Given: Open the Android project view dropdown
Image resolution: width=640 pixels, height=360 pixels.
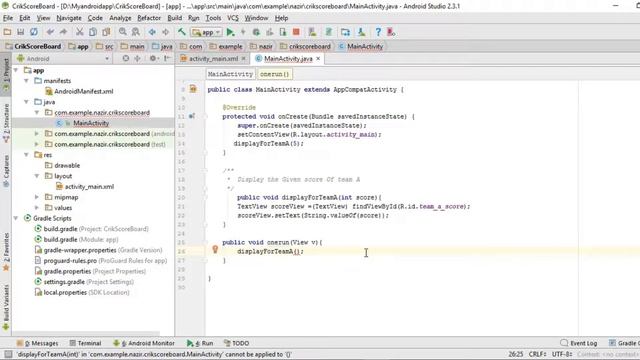Looking at the screenshot, I should point(63,58).
